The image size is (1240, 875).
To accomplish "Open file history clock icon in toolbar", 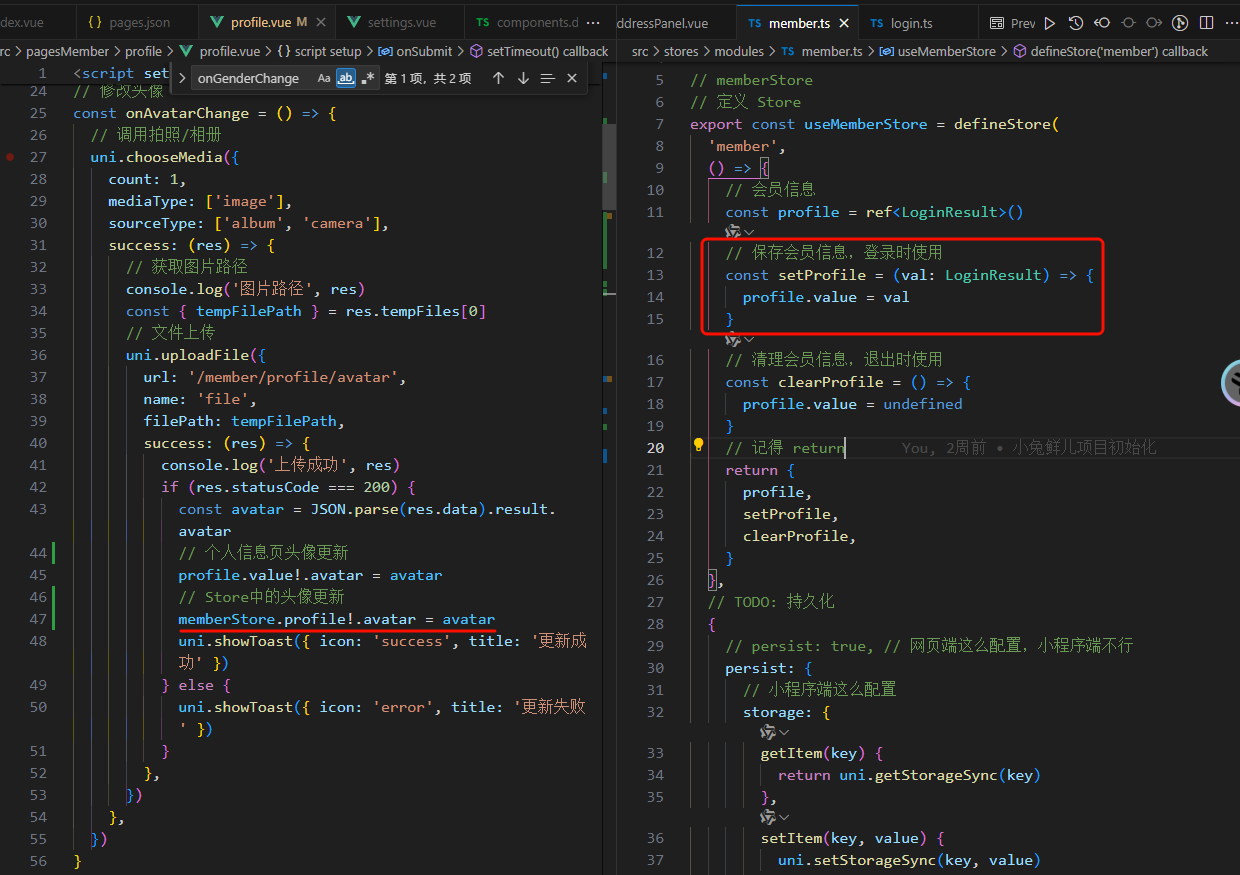I will pos(1075,23).
